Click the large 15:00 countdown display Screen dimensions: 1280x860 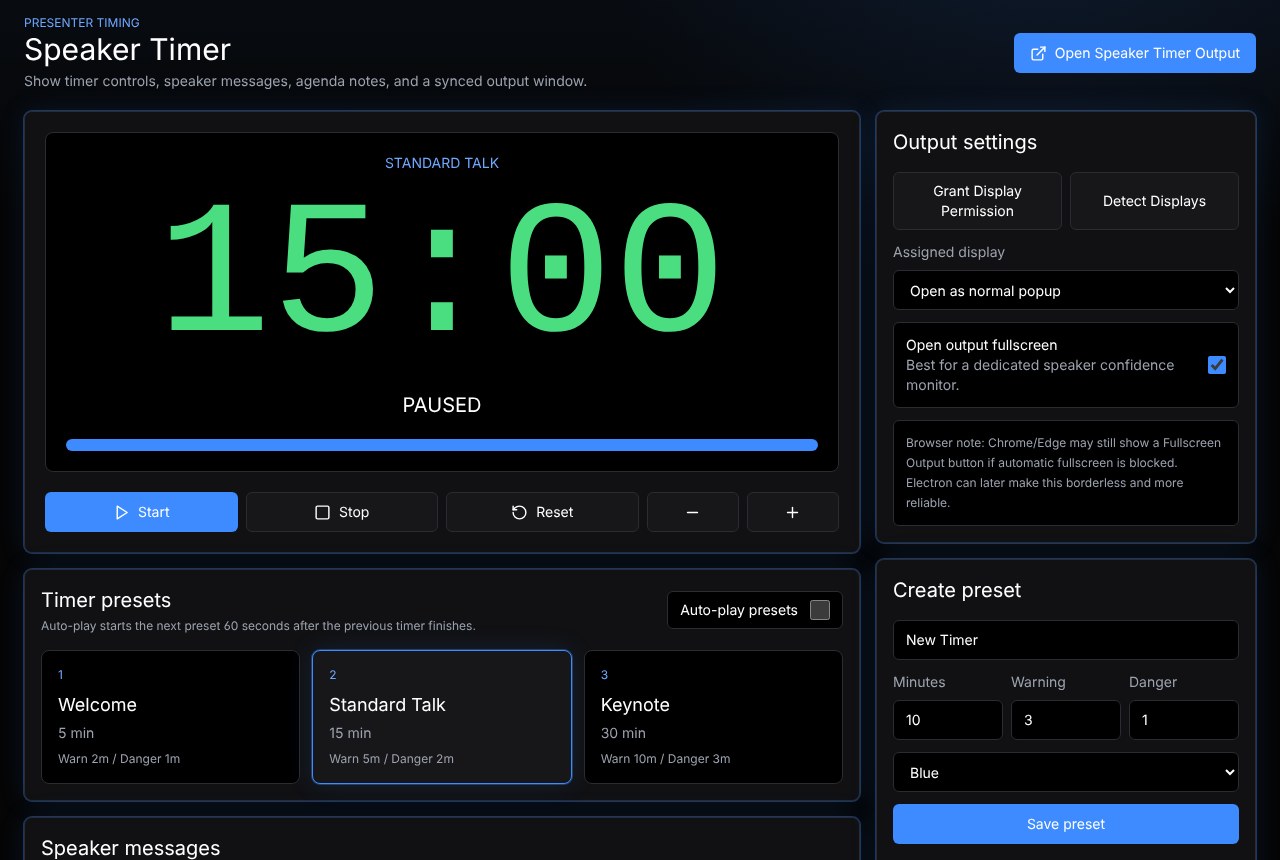pos(442,268)
